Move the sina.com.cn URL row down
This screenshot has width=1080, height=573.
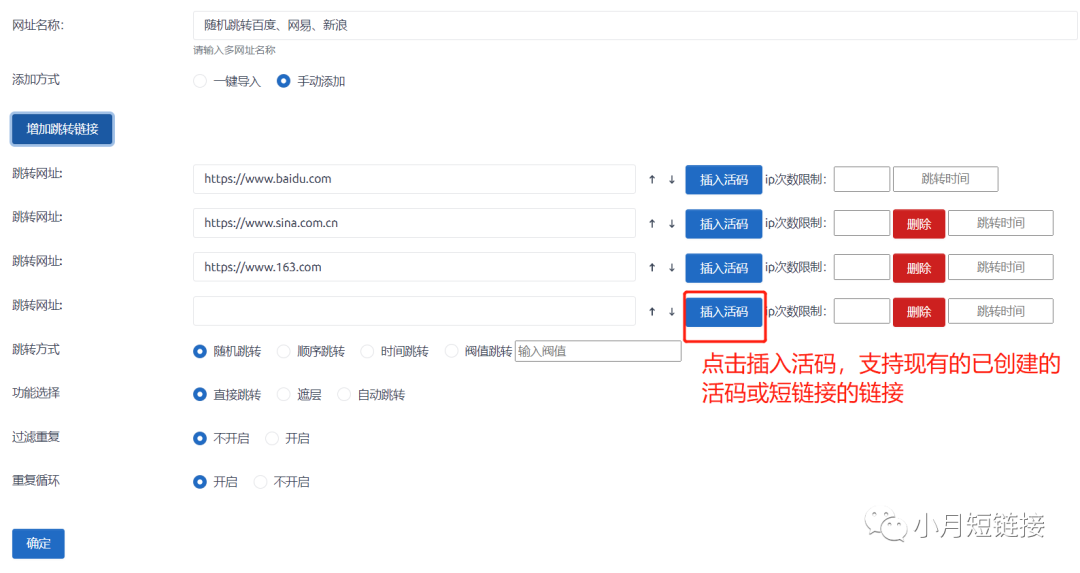point(672,224)
